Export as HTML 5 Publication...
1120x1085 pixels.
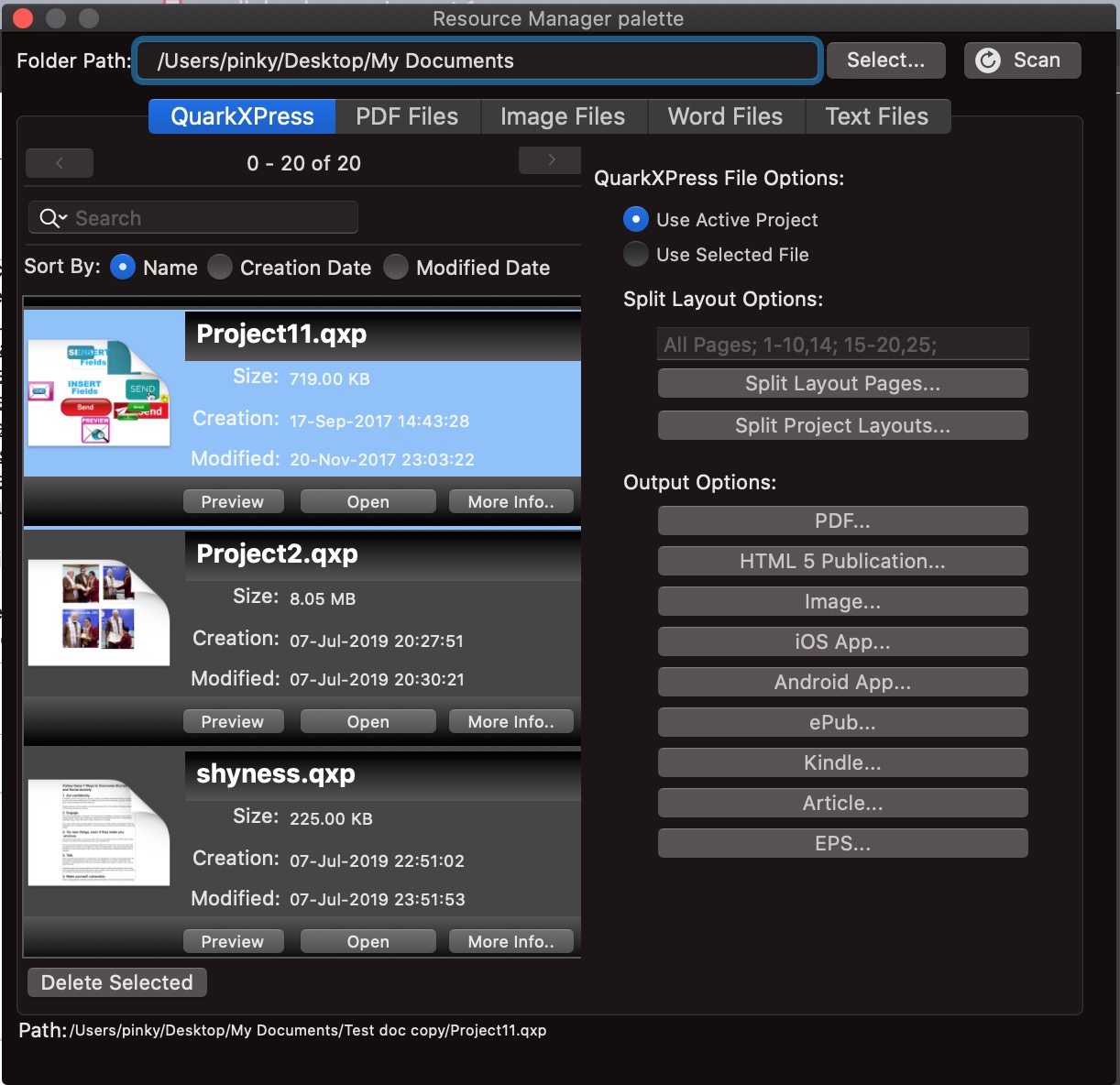[x=843, y=561]
